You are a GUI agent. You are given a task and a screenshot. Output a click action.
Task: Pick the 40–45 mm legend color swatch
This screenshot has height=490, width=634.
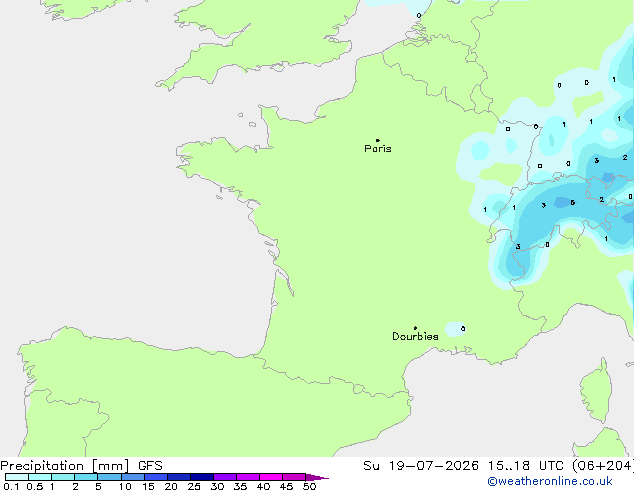(271, 477)
